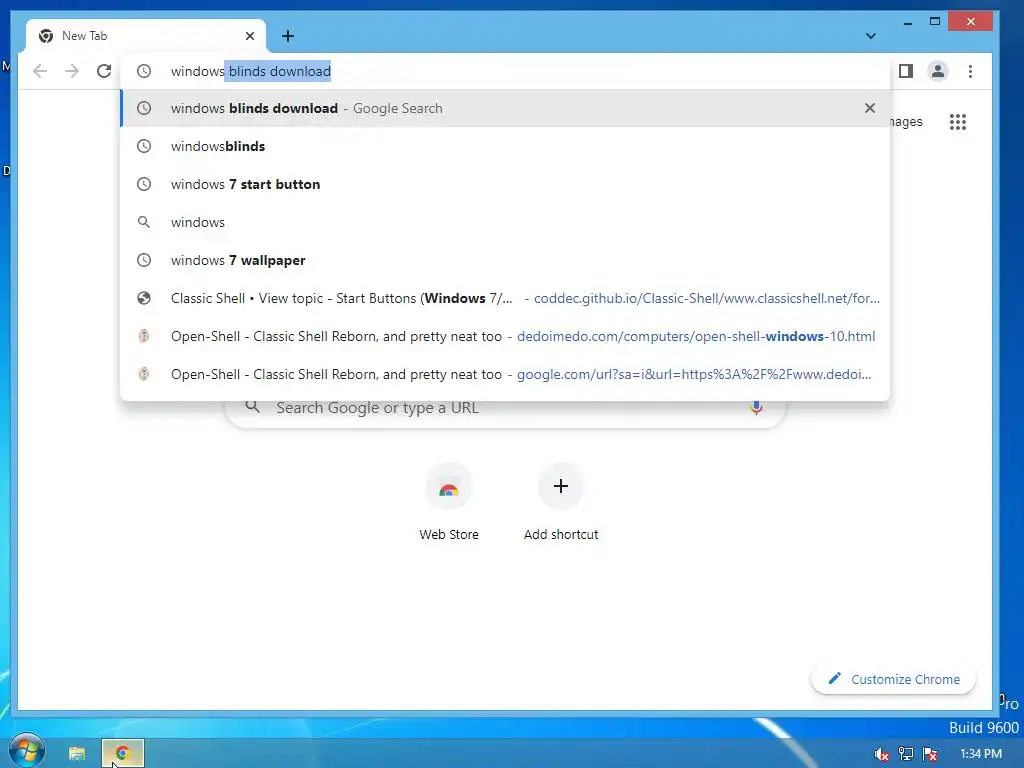Screen dimensions: 1024x768
Task: Open the Windows Start orb
Action: [x=27, y=751]
